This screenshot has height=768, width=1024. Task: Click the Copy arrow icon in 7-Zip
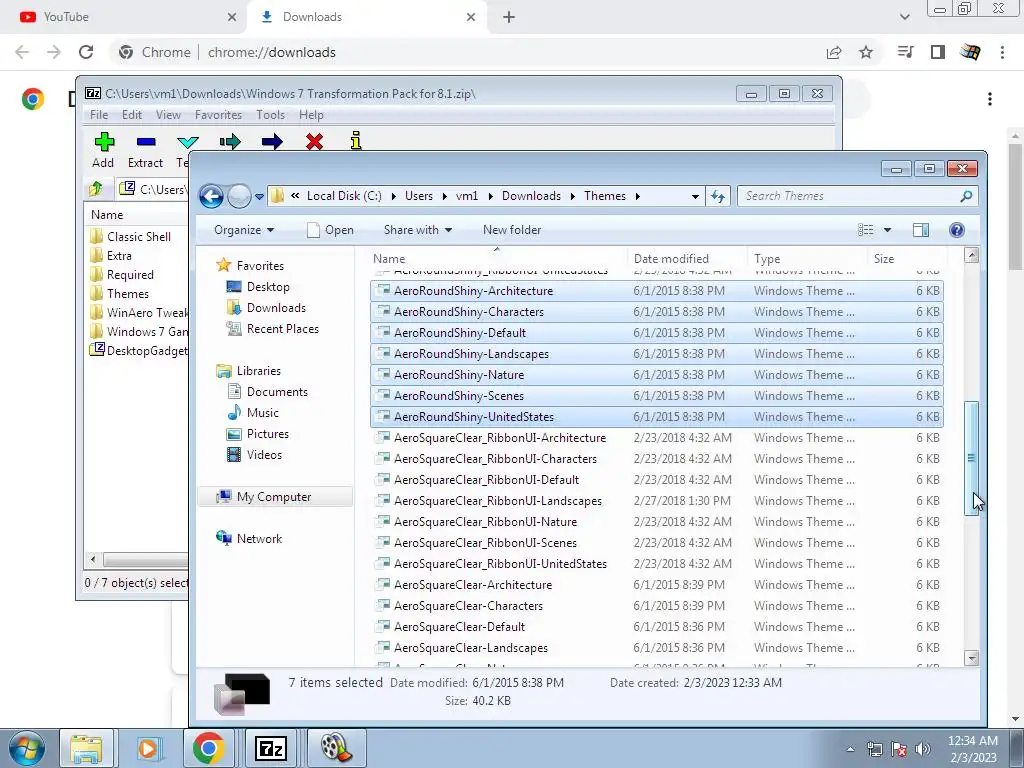230,142
